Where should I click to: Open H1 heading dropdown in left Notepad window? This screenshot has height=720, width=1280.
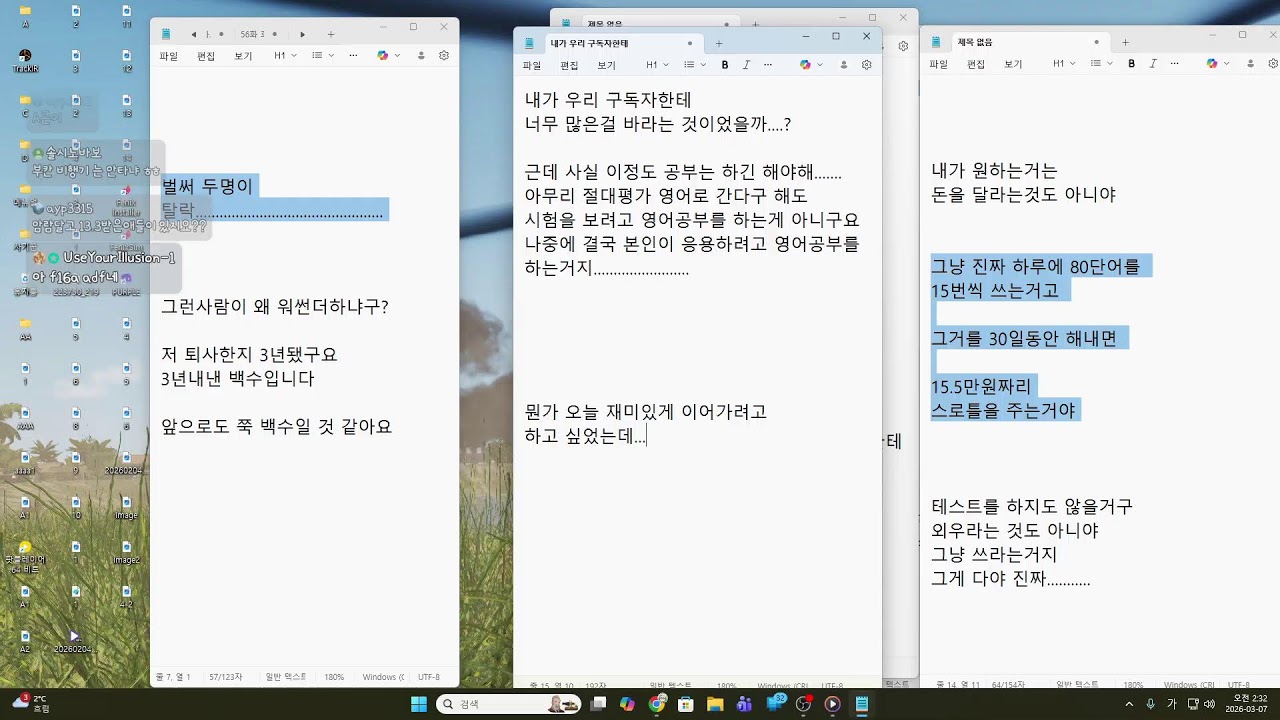click(285, 56)
